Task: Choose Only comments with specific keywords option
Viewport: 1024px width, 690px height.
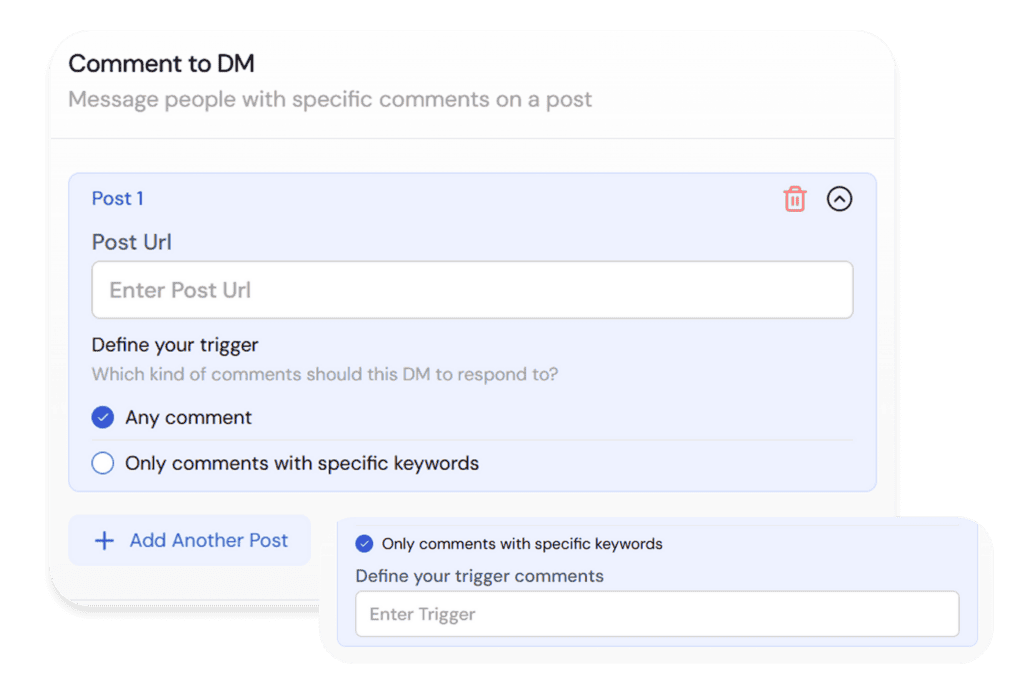Action: 103,463
